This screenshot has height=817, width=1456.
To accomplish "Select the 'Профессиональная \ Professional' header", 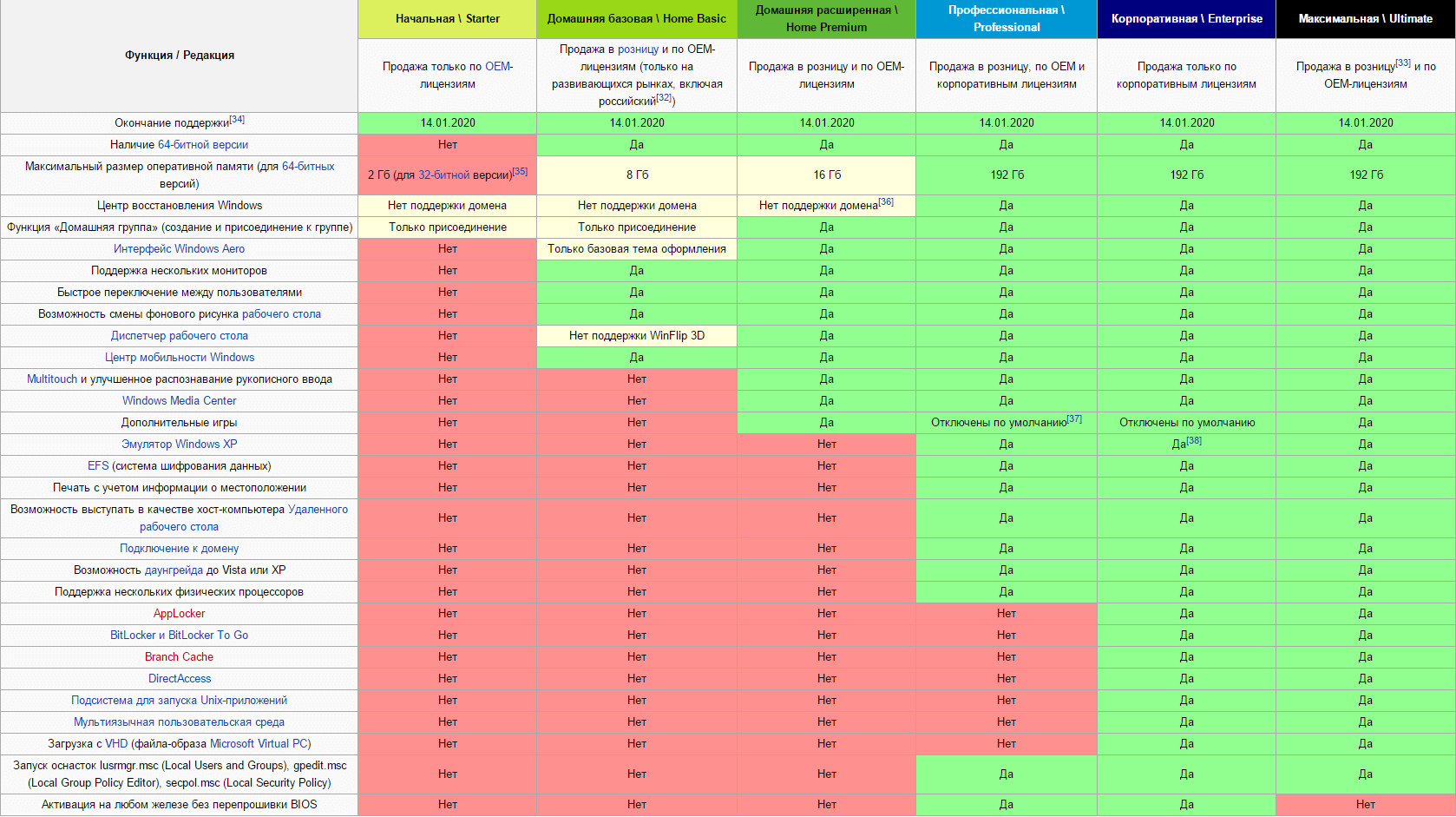I will [1007, 19].
